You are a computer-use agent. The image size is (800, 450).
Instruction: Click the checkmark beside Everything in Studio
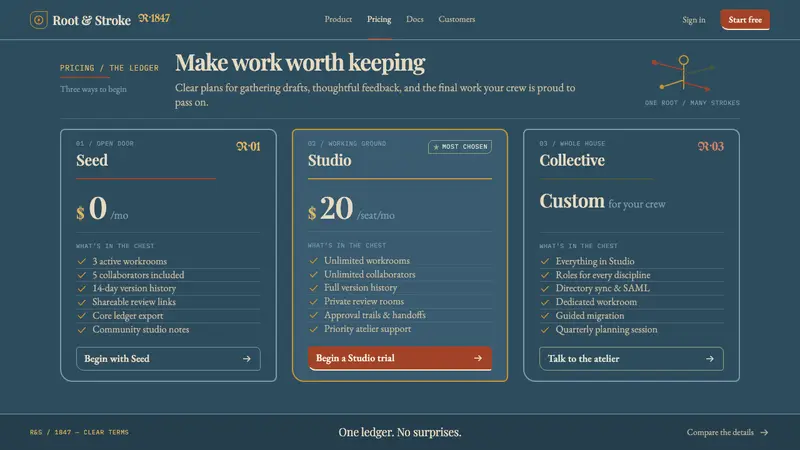pos(545,261)
